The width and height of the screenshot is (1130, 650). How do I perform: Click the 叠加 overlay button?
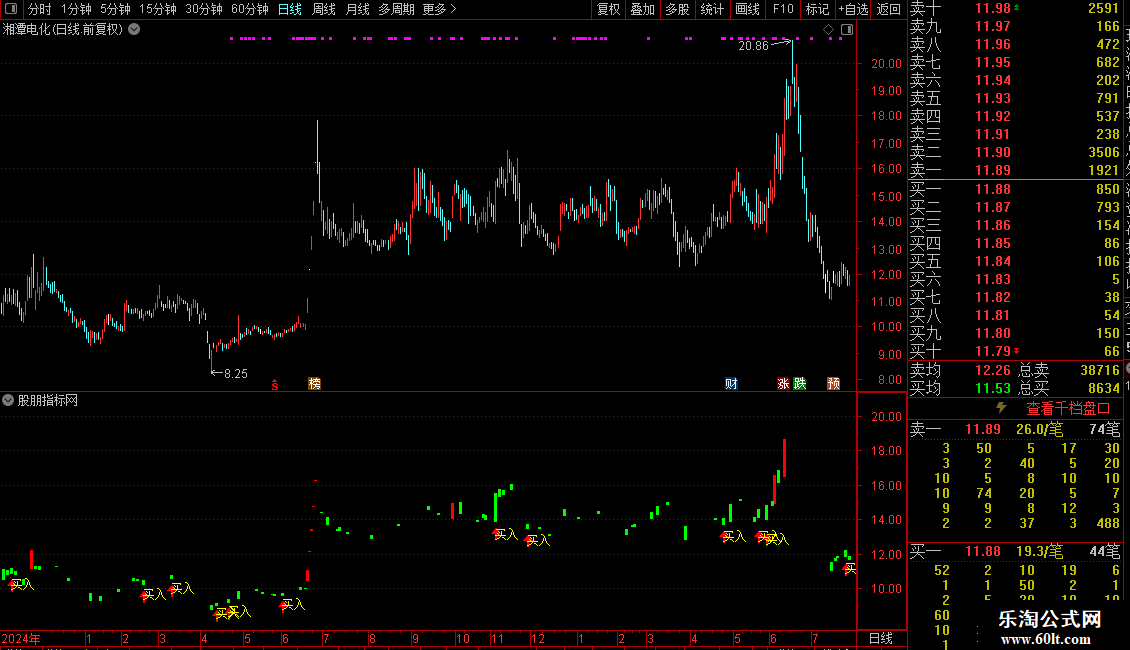coord(643,9)
